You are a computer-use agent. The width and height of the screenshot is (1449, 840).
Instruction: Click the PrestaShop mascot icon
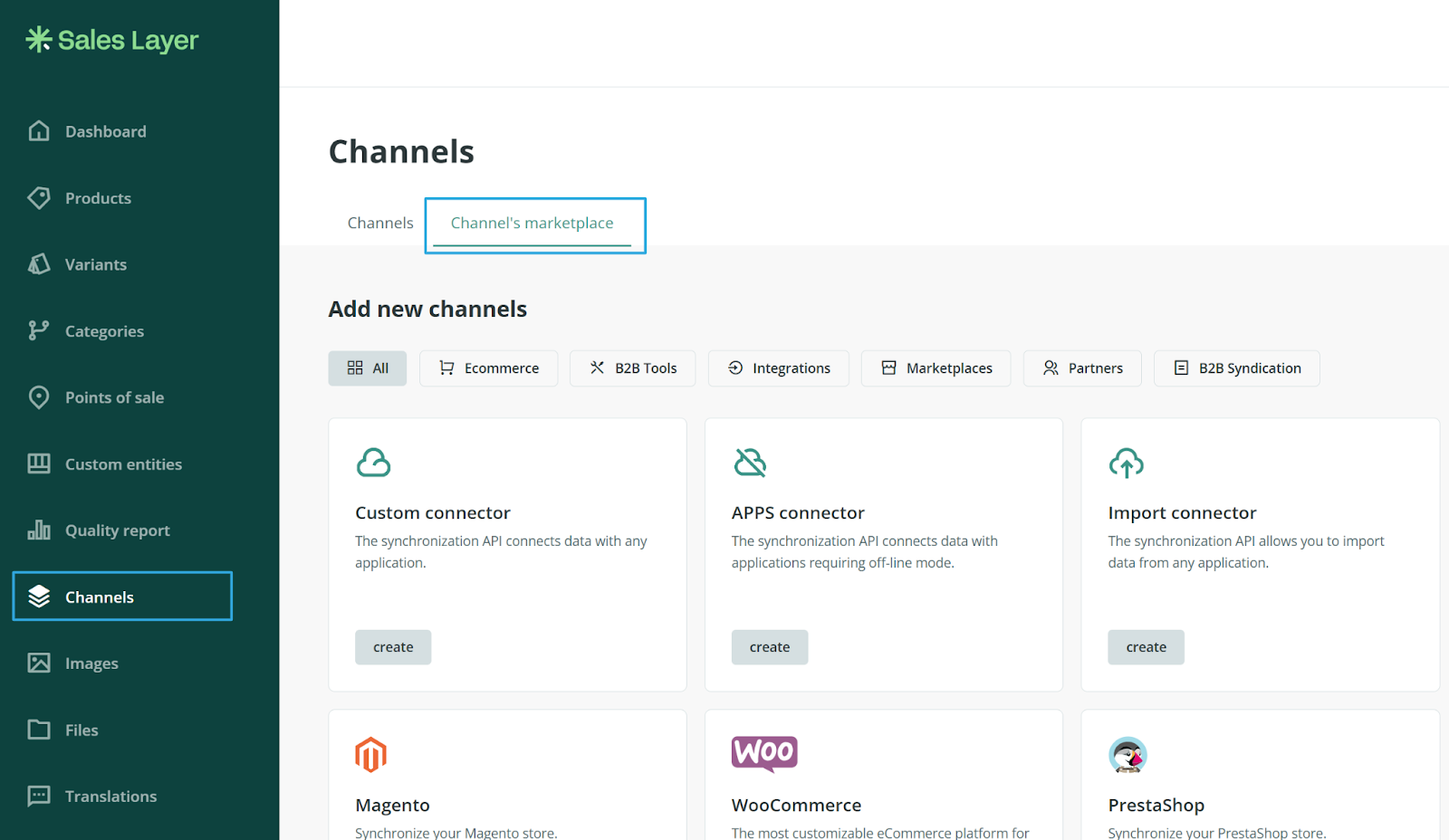[x=1128, y=755]
